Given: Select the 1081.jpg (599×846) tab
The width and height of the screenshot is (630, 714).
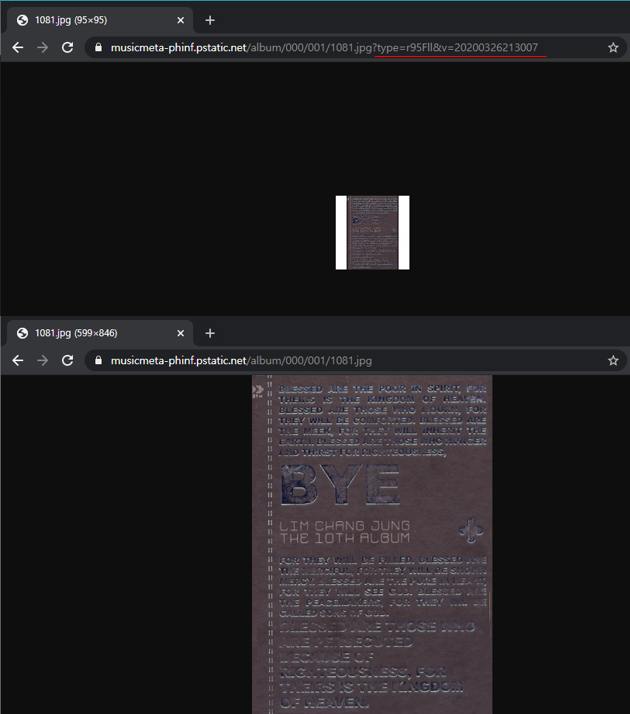Looking at the screenshot, I should tap(100, 333).
